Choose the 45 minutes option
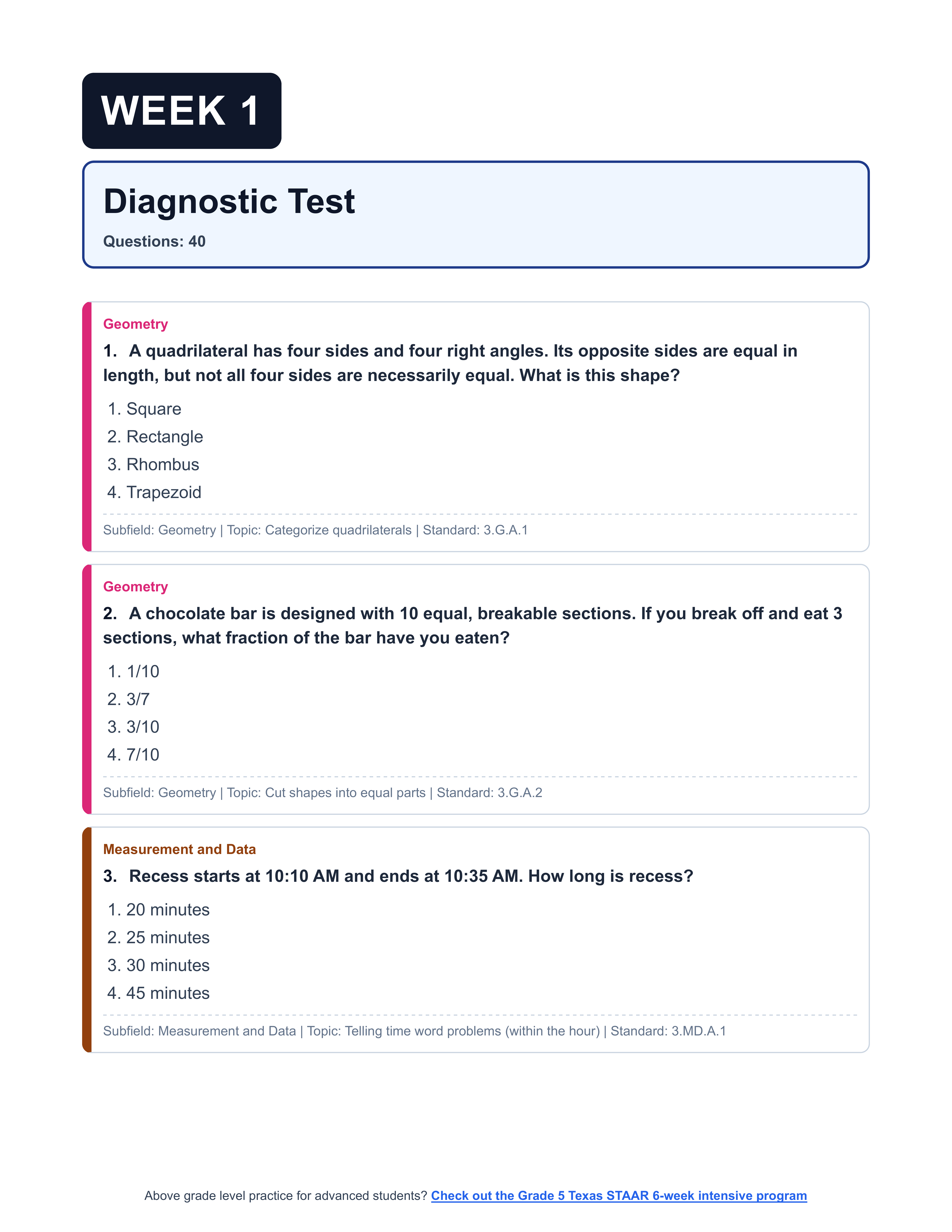This screenshot has height=1232, width=952. coord(167,993)
